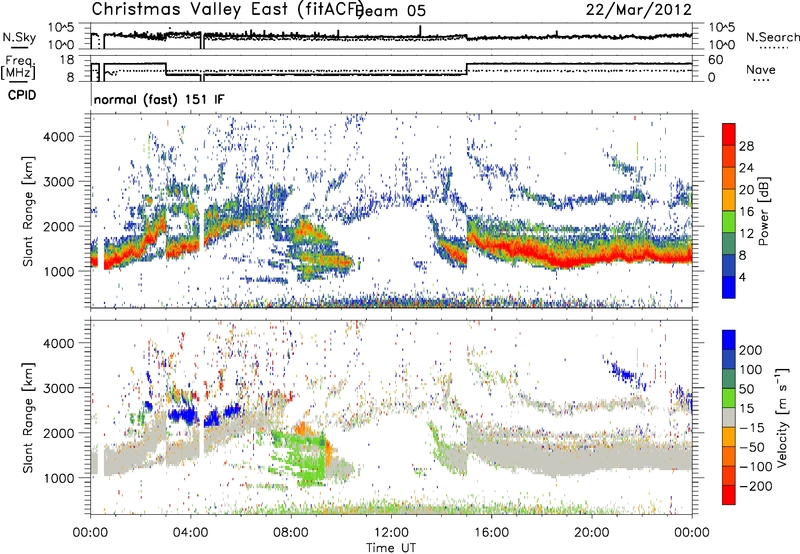
Task: Click the '50' velocity colorbar tick label
Action: click(x=747, y=389)
